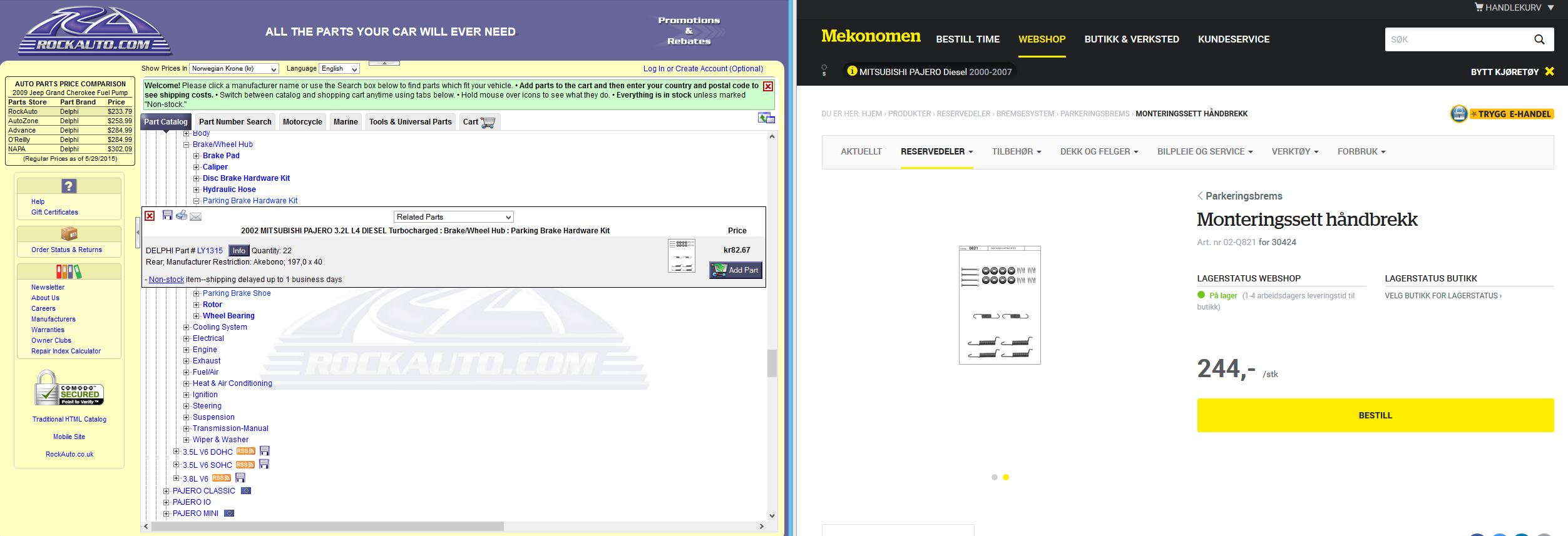Image resolution: width=1568 pixels, height=536 pixels.
Task: Click the printer icon in part listing
Action: tap(182, 215)
